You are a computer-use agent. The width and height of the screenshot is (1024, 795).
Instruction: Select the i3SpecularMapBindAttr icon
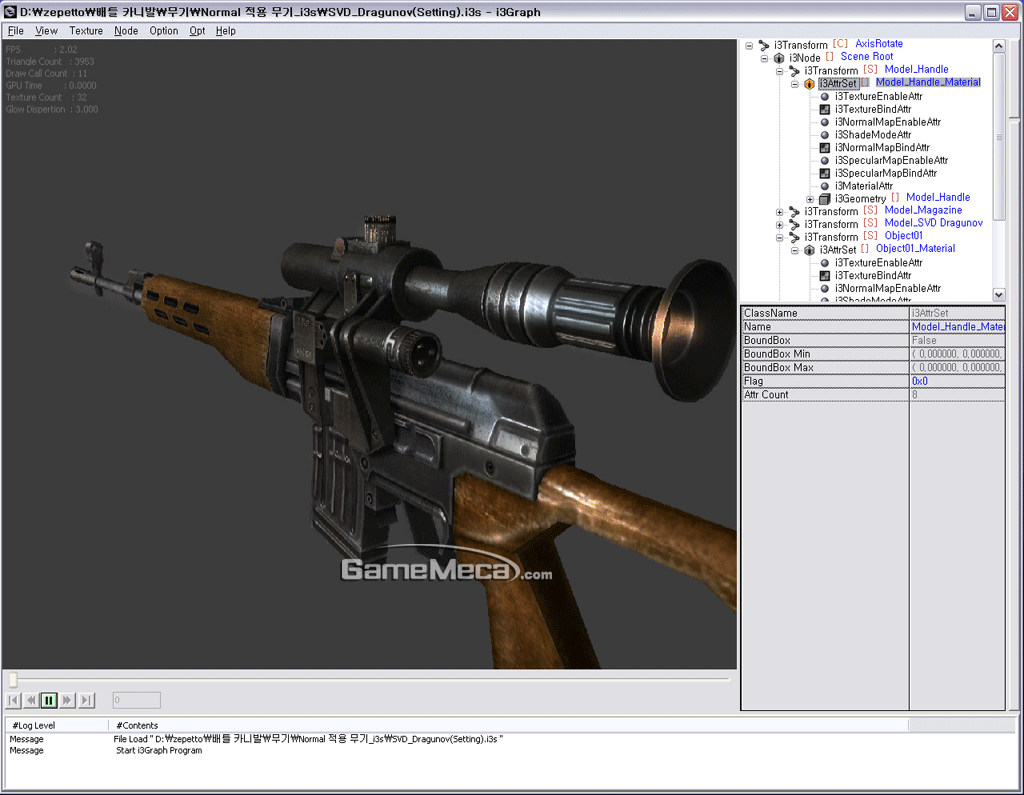click(825, 173)
